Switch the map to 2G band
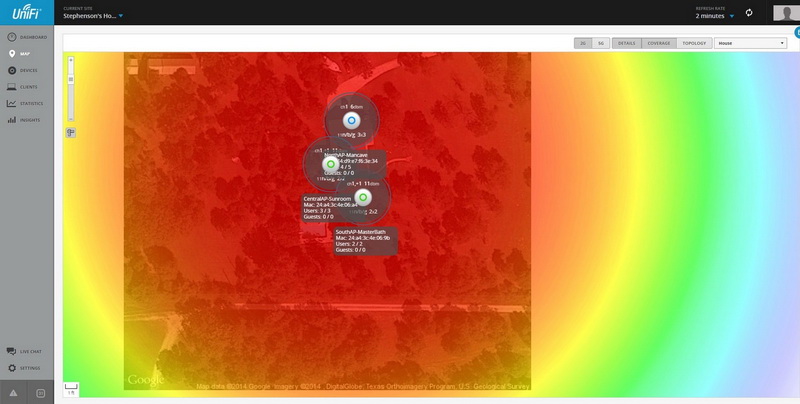Viewport: 800px width, 404px height. 582,43
